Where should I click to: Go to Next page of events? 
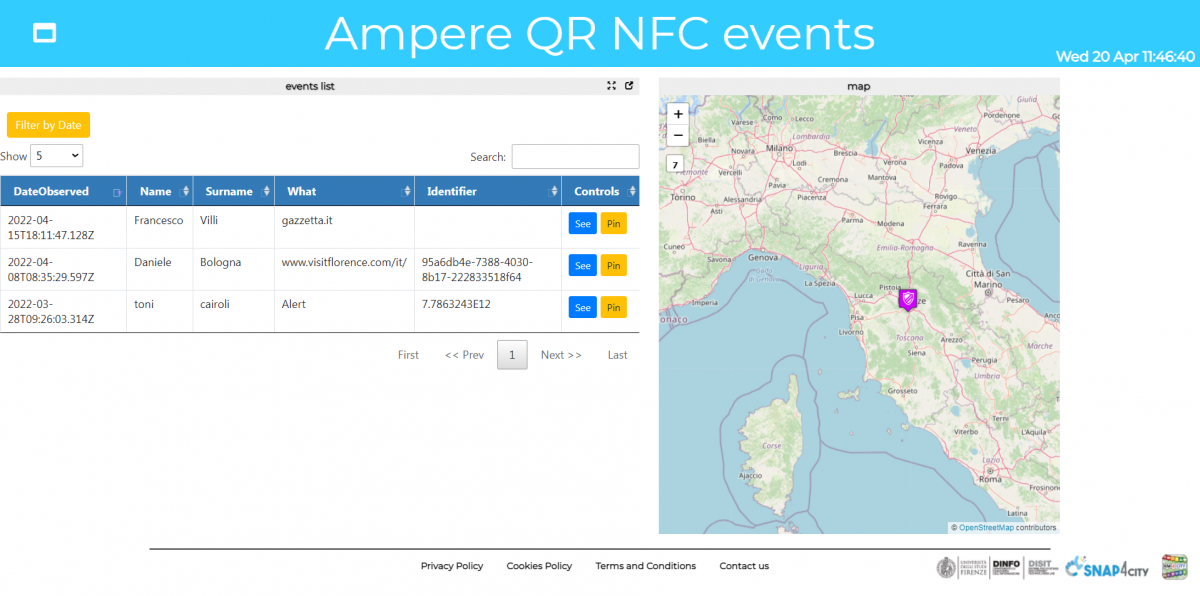[x=560, y=355]
